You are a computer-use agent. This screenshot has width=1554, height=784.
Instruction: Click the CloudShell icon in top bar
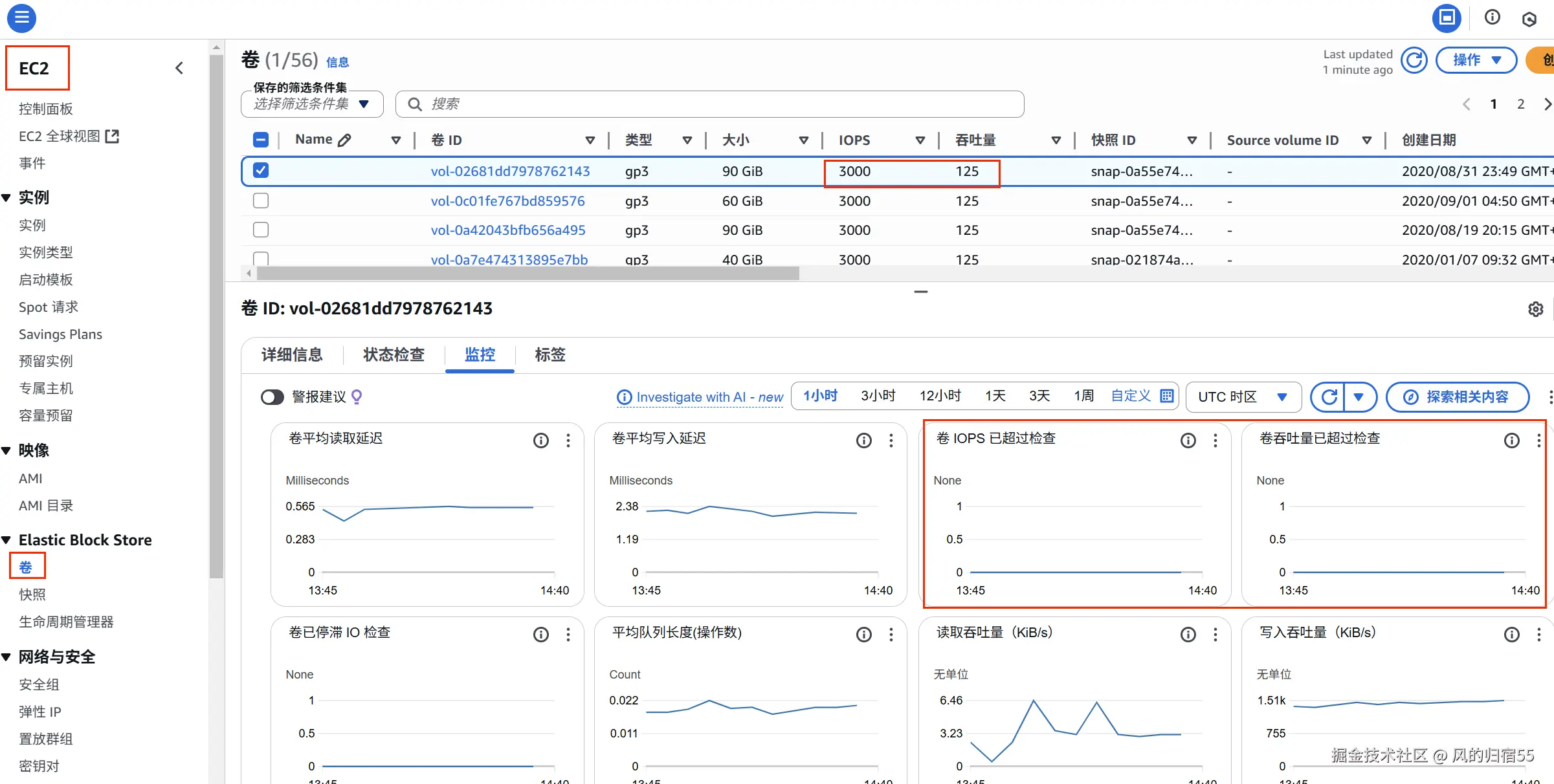[1446, 17]
